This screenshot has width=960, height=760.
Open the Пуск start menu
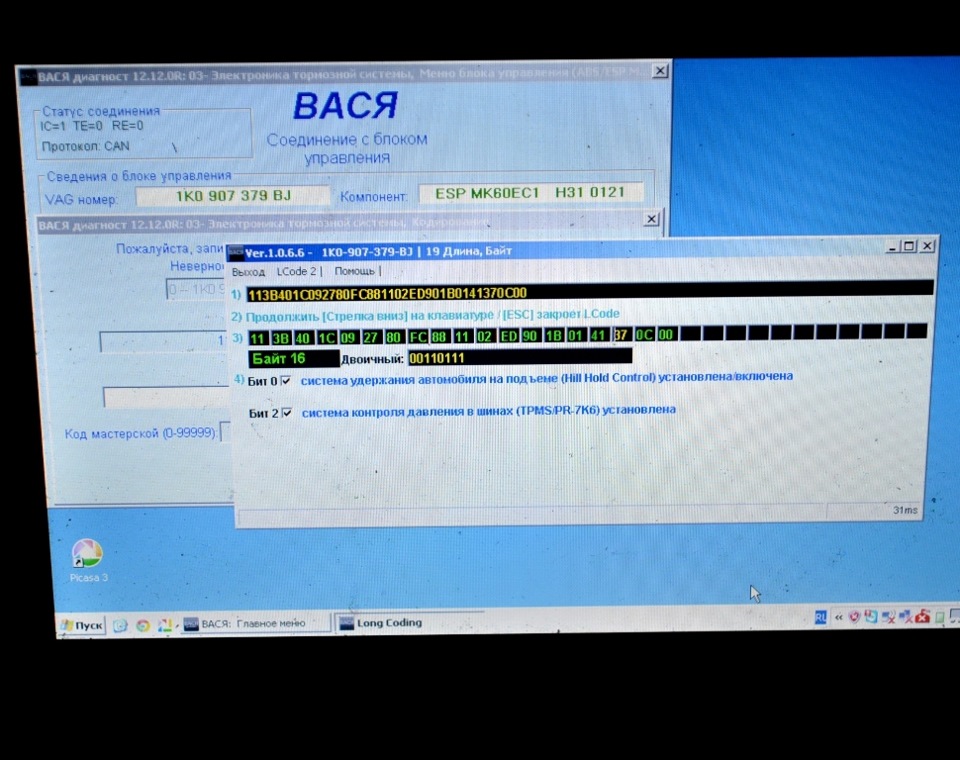click(x=82, y=625)
